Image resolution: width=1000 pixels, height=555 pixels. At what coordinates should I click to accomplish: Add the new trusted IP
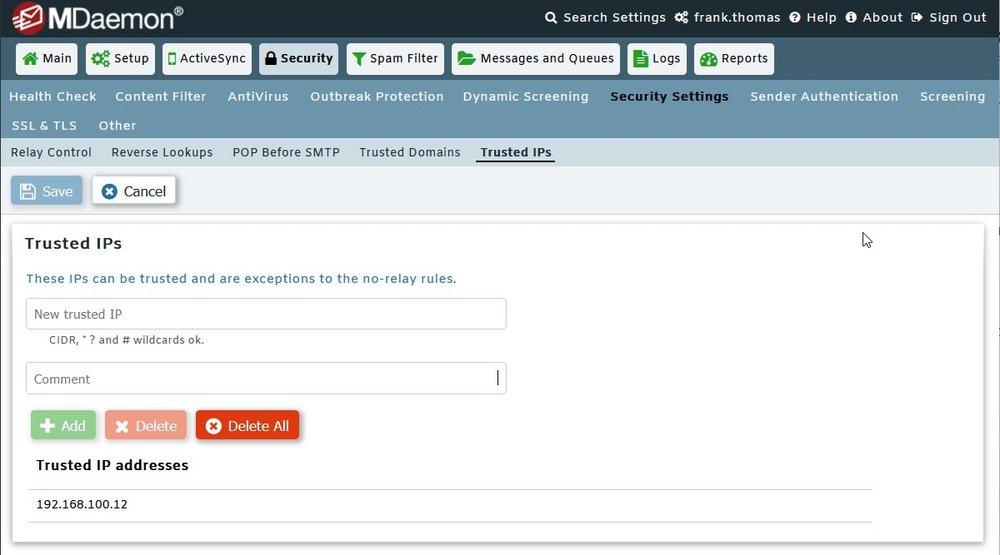[x=63, y=426]
